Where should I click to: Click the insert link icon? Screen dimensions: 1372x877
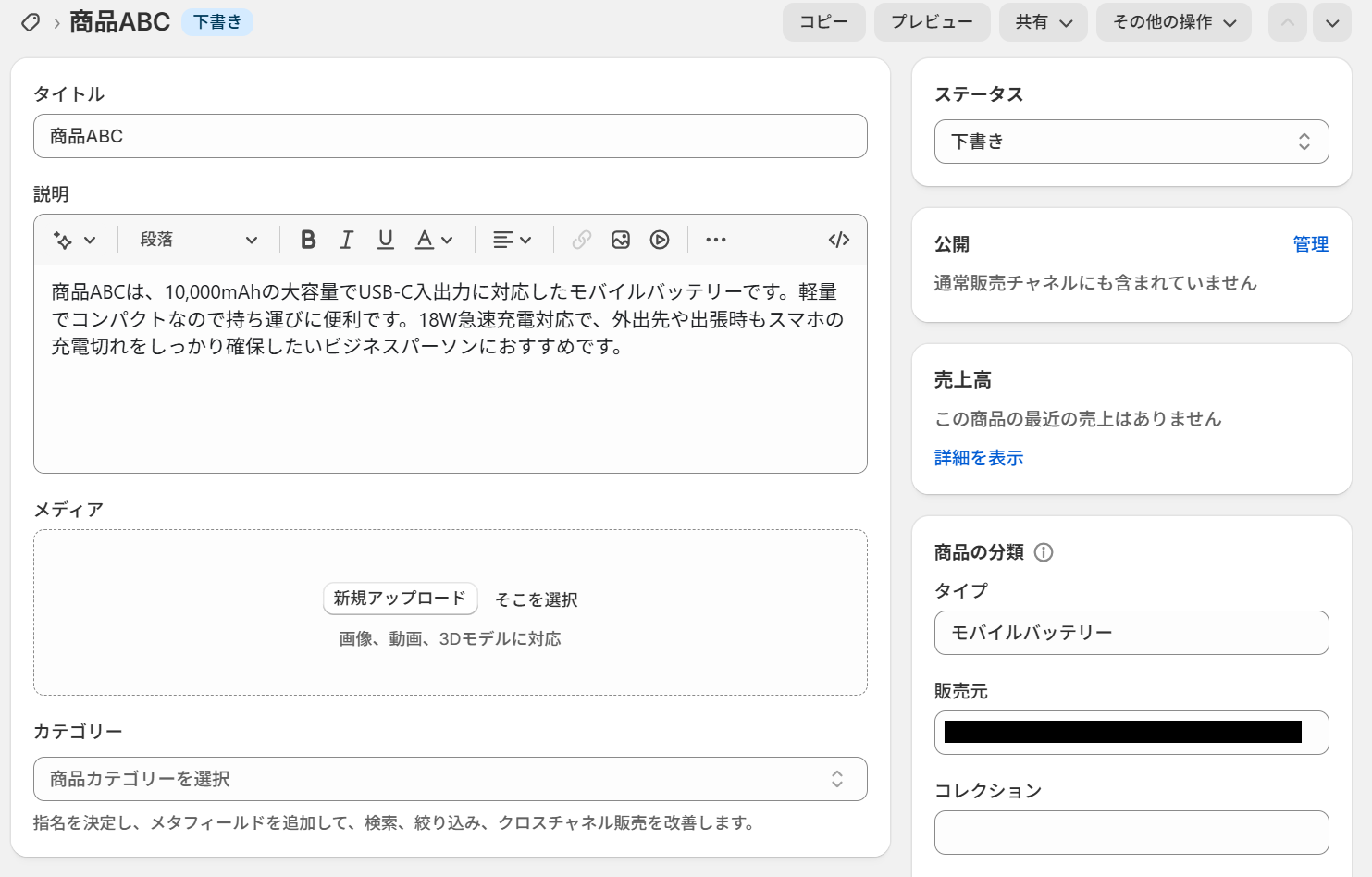click(582, 240)
